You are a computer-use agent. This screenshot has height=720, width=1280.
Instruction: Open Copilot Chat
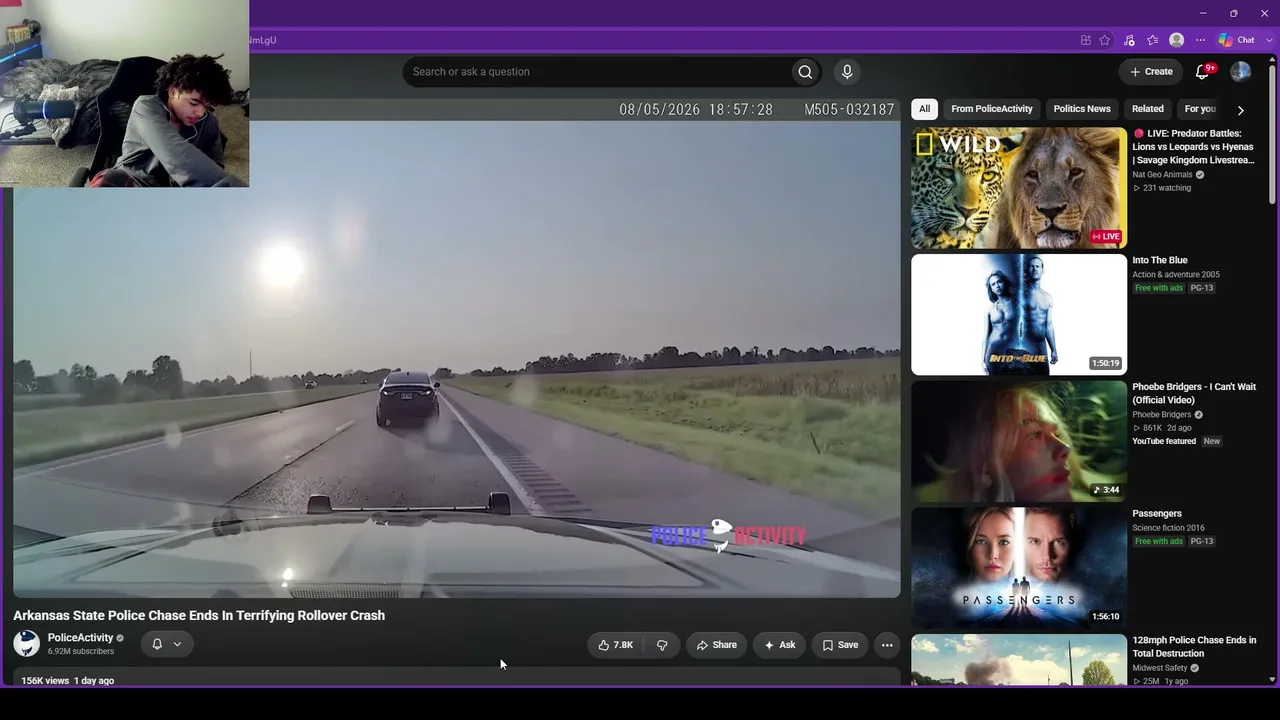click(x=1237, y=40)
